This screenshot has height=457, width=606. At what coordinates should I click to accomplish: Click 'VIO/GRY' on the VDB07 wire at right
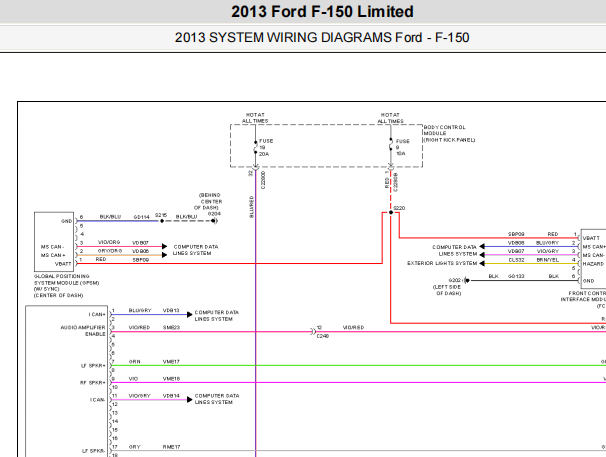click(548, 251)
